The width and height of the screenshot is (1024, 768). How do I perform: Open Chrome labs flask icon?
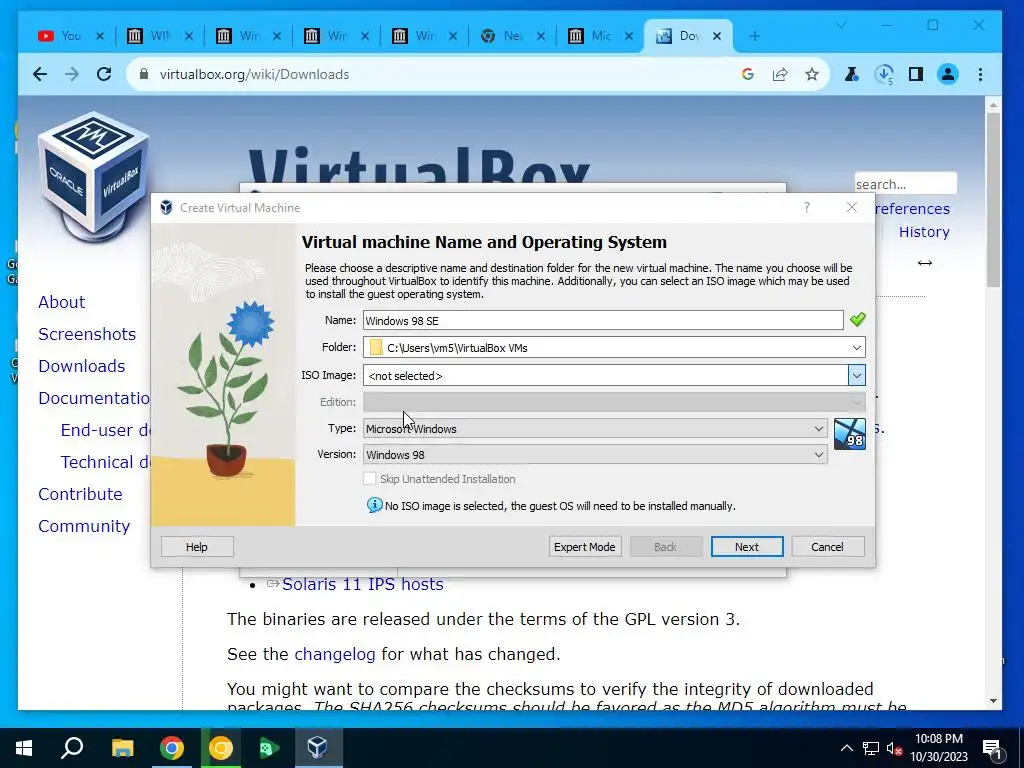851,74
